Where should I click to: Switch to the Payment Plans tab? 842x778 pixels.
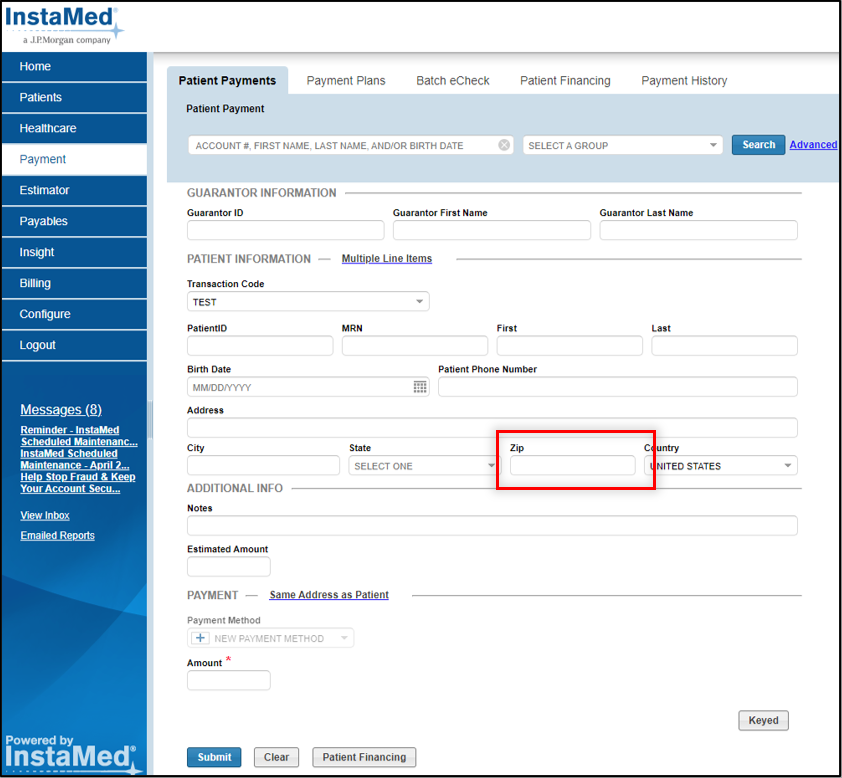point(346,80)
